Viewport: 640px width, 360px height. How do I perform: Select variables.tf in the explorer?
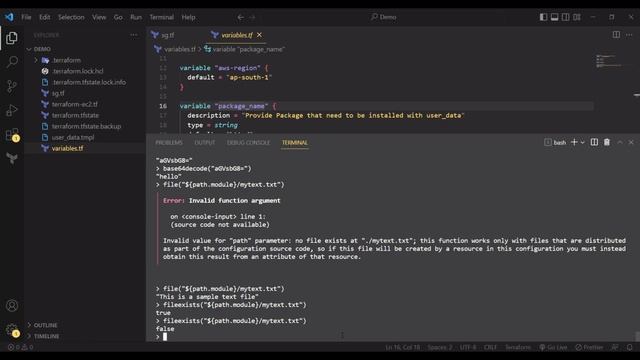tap(67, 148)
